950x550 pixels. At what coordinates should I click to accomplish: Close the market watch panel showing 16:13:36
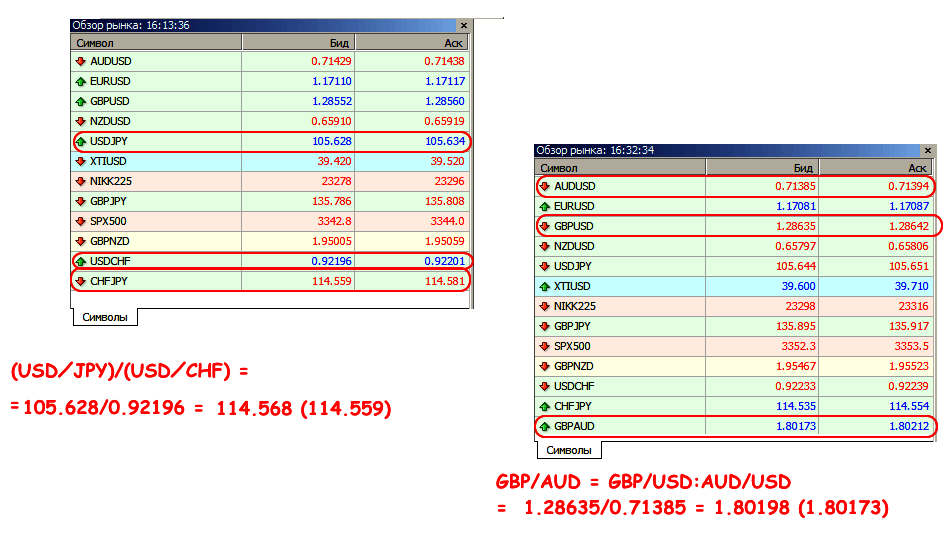(x=463, y=25)
